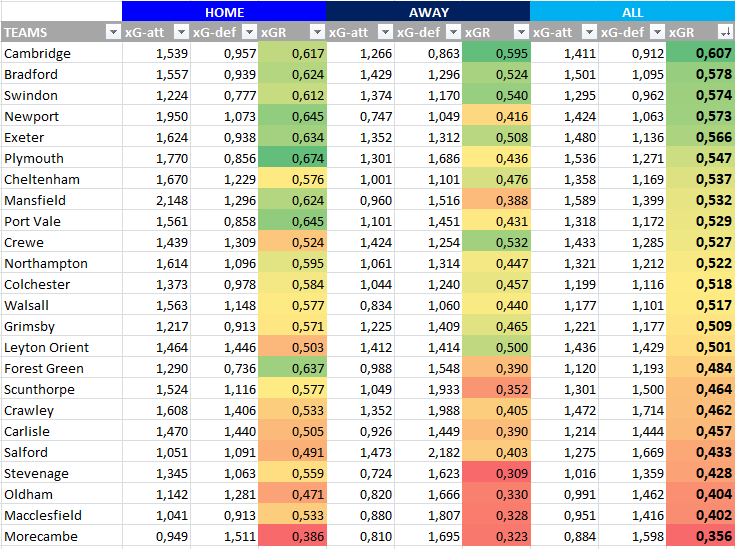Open ALL xG-def filter dropdown
This screenshot has width=735, height=549.
pyautogui.click(x=657, y=32)
